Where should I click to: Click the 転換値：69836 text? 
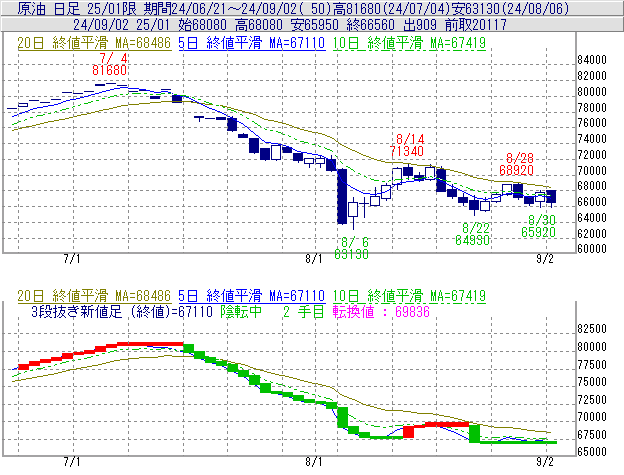[x=381, y=311]
